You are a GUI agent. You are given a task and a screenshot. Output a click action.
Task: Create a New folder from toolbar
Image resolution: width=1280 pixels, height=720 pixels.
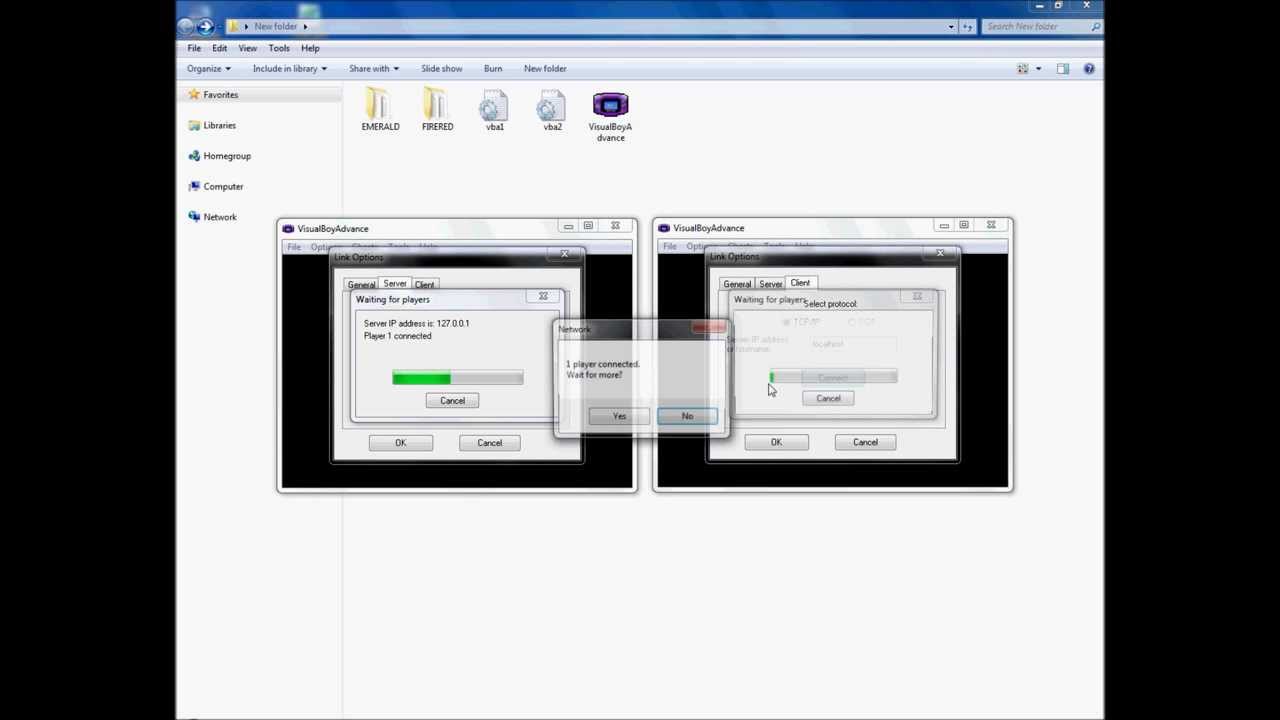[x=545, y=69]
